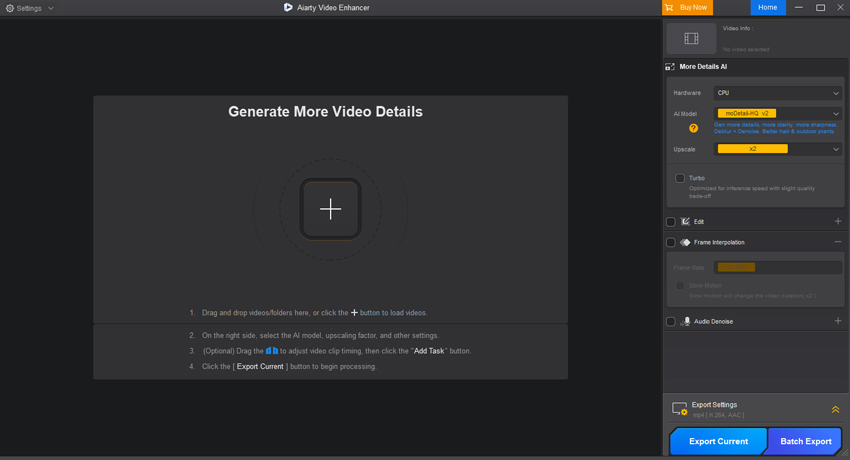Enable the Frame Interpolation checkbox
This screenshot has height=460, width=850.
tap(671, 242)
